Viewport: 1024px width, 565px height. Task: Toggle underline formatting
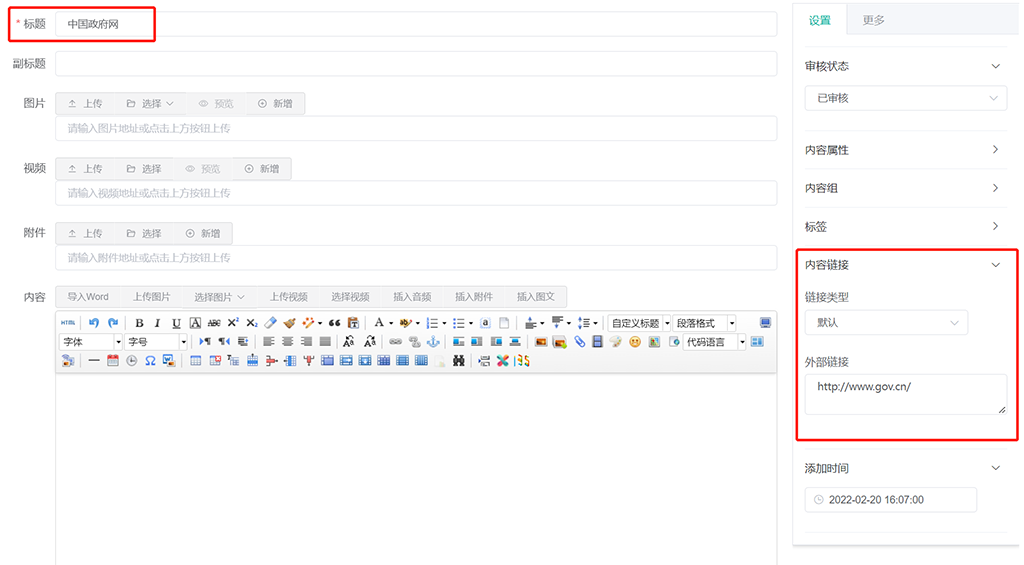(176, 323)
